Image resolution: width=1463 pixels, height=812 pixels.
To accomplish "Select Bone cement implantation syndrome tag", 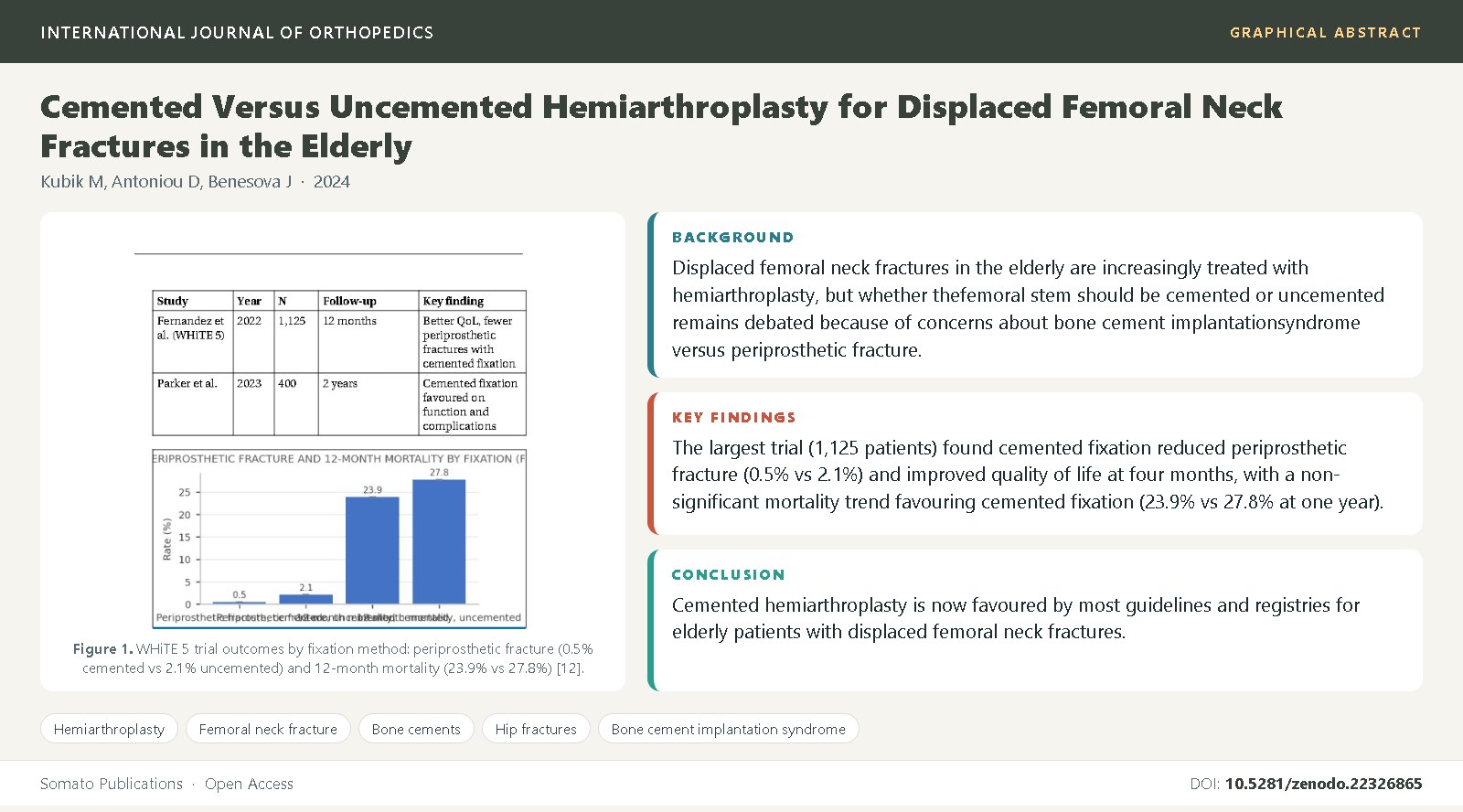I will (x=728, y=729).
